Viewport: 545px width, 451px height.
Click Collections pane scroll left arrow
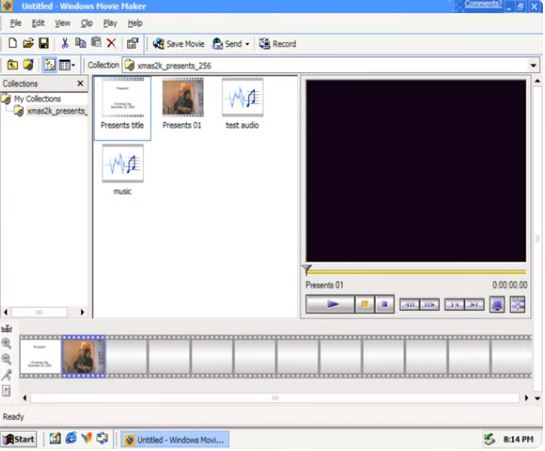coord(6,312)
